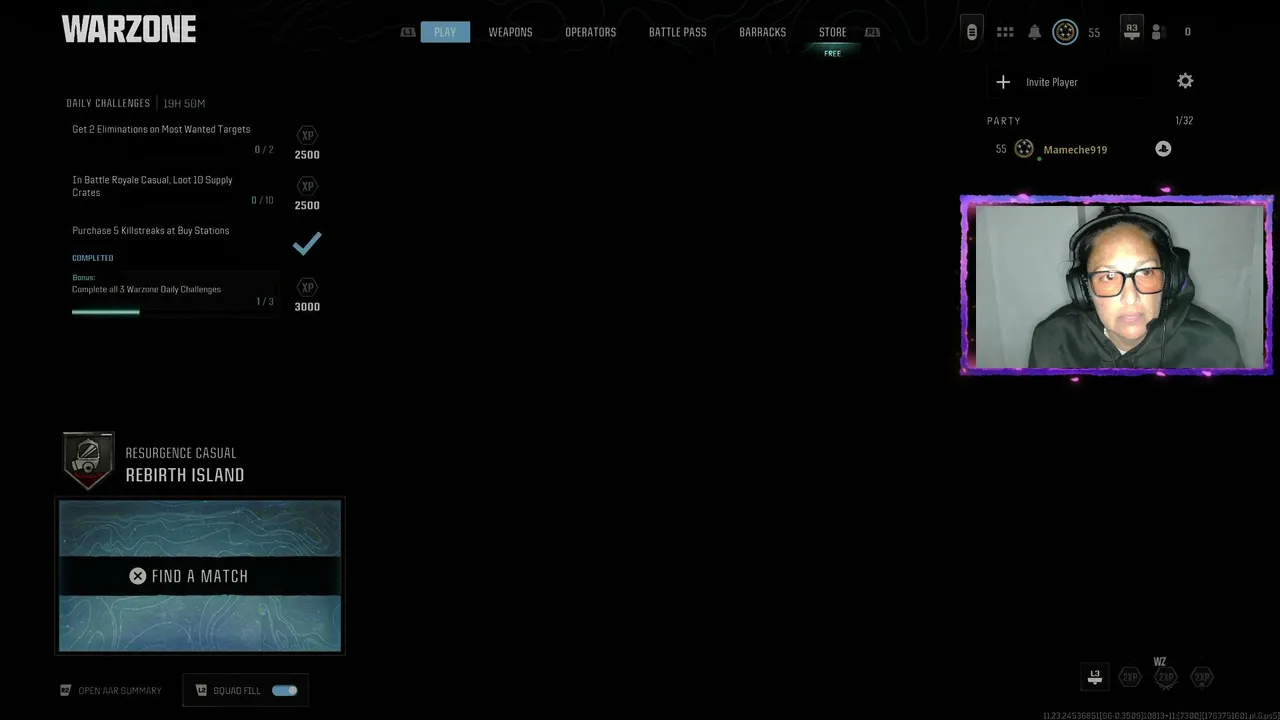
Task: Toggle the Squad Fill switch
Action: coord(285,690)
